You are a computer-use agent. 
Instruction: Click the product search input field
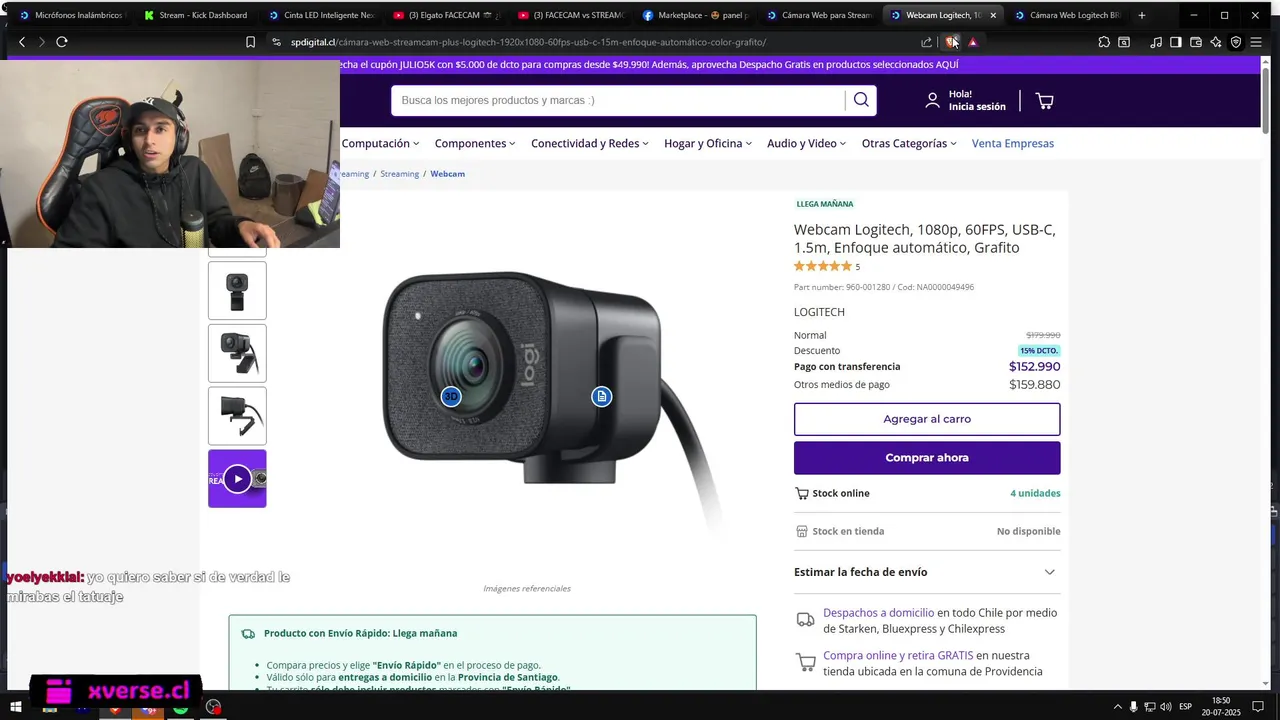pyautogui.click(x=618, y=100)
